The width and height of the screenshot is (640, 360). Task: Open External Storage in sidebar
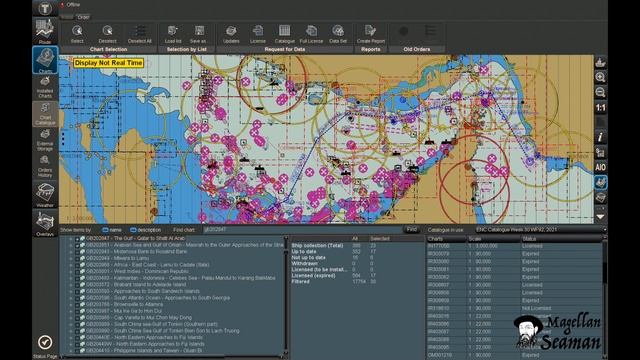click(x=45, y=140)
